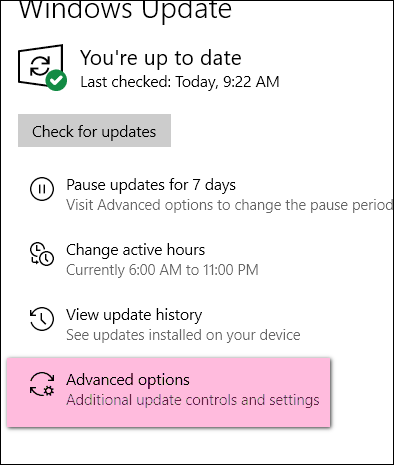
Task: Click the Windows Update page heading
Action: (125, 9)
